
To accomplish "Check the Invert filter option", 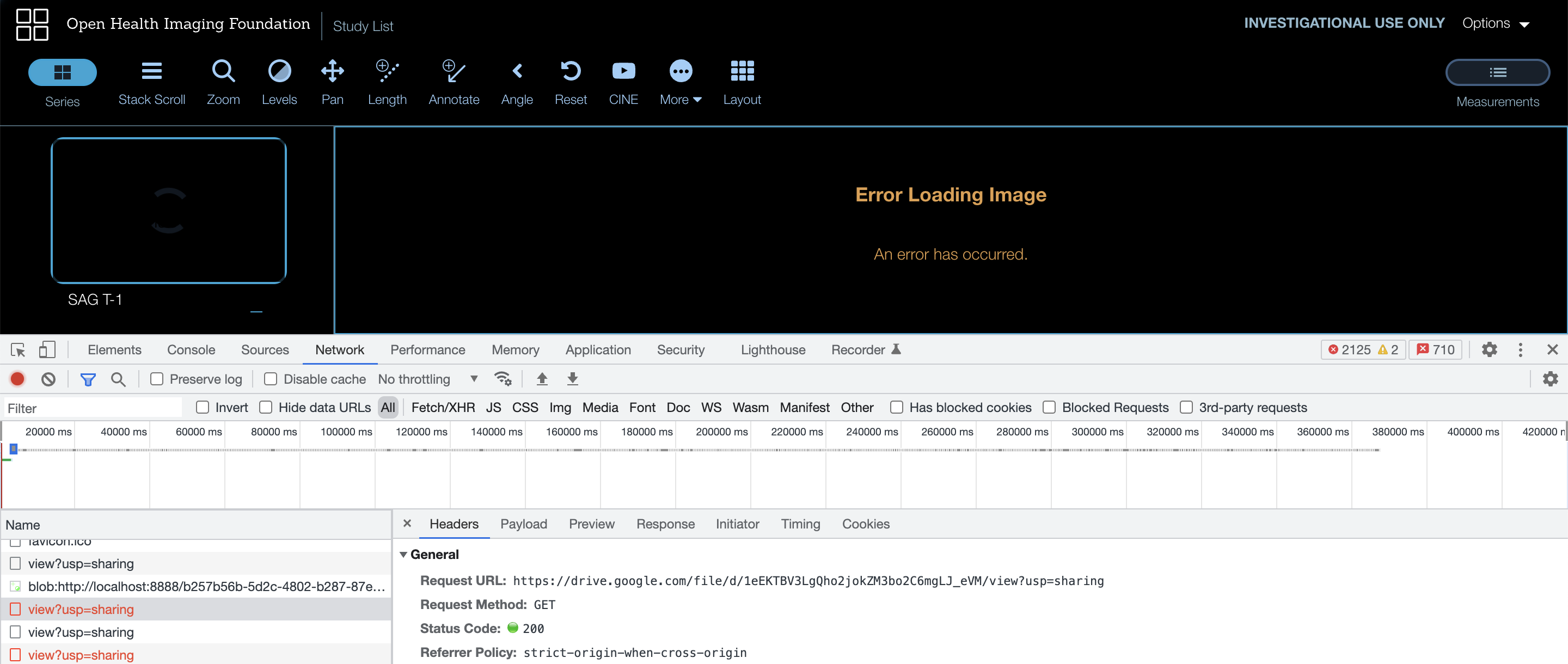I will click(202, 407).
